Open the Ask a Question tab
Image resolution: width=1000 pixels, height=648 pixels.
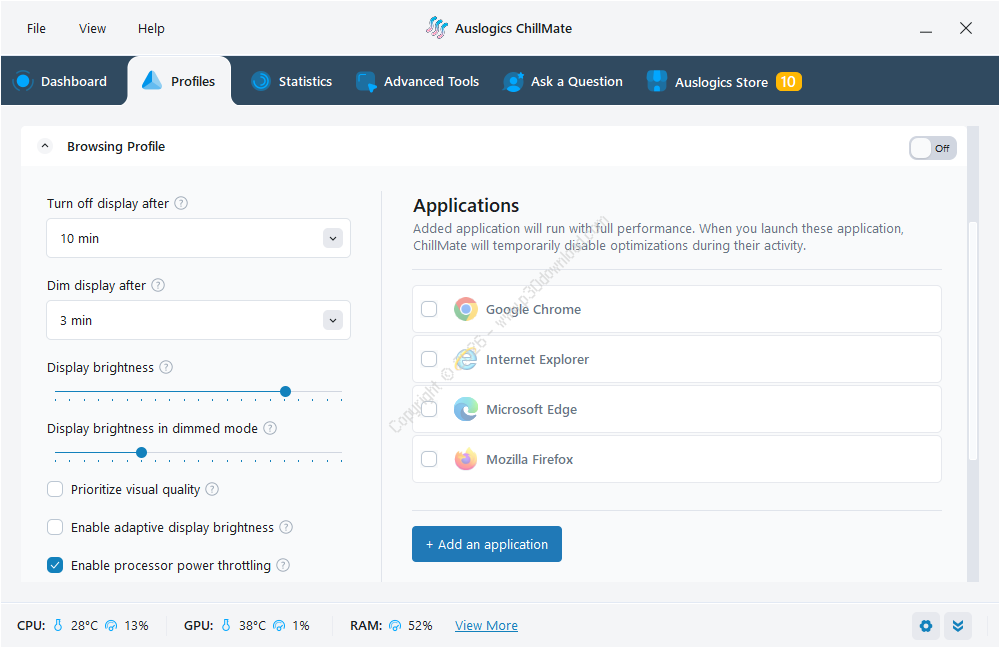(562, 81)
